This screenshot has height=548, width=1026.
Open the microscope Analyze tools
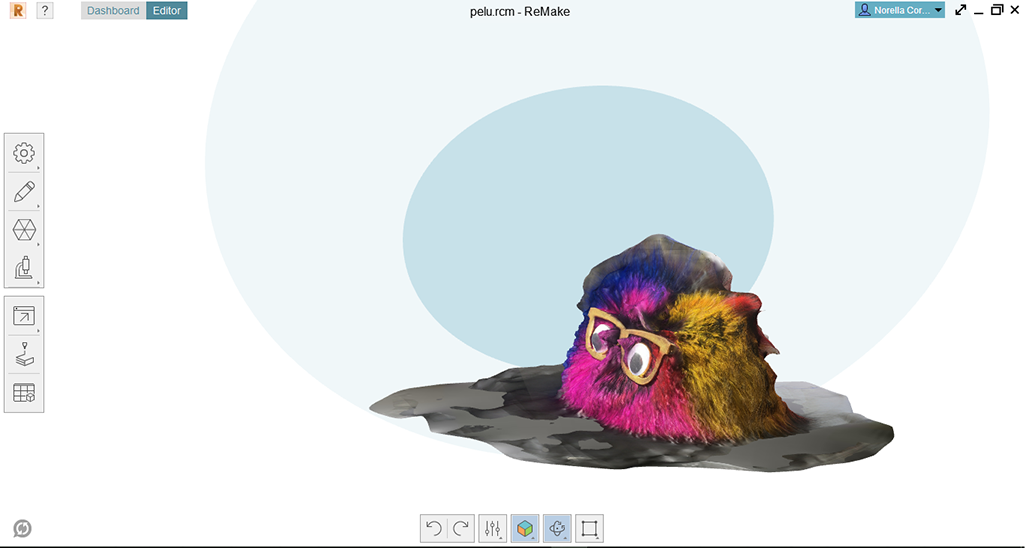click(24, 268)
